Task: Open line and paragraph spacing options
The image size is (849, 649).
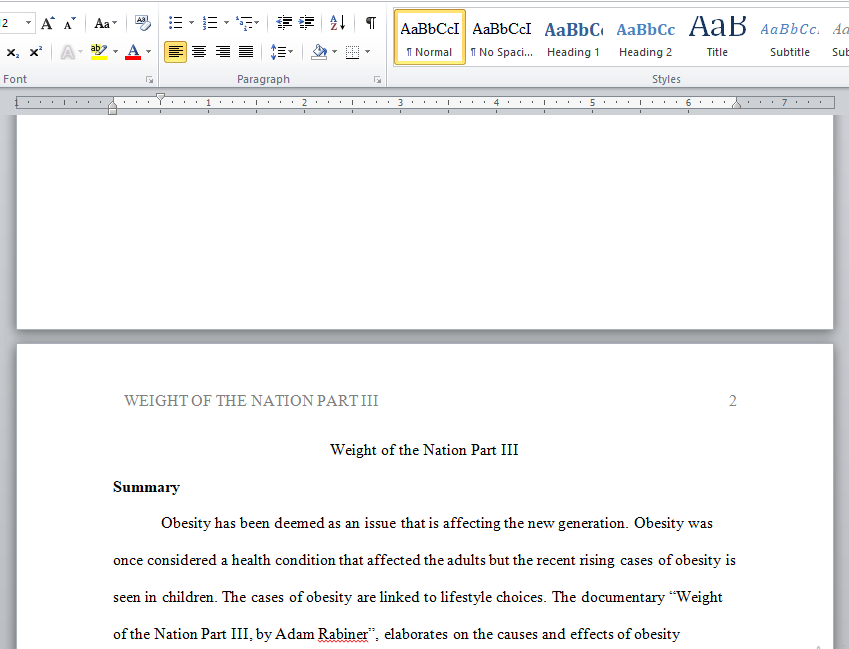Action: (282, 52)
